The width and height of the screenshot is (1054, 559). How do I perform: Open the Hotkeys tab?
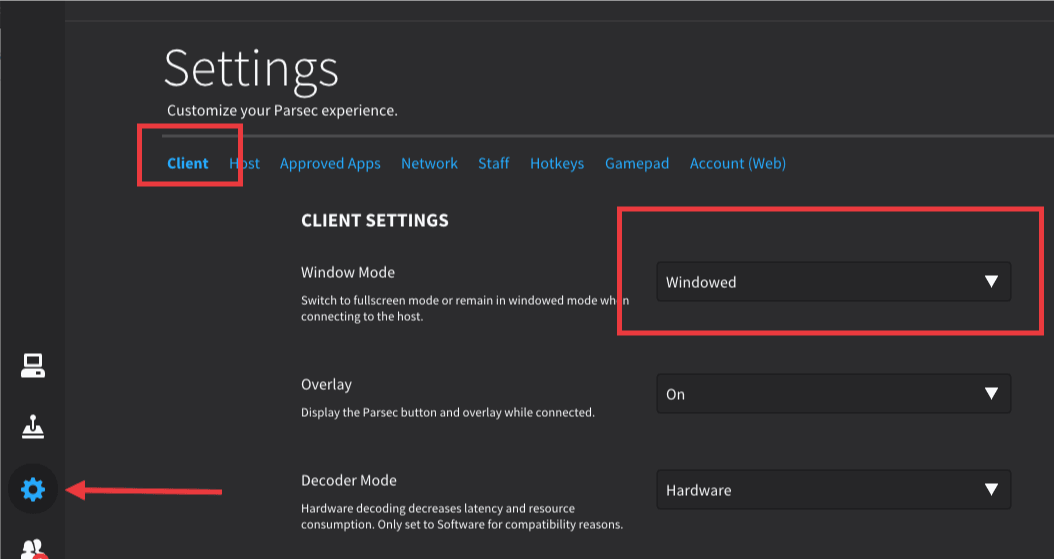coord(557,163)
